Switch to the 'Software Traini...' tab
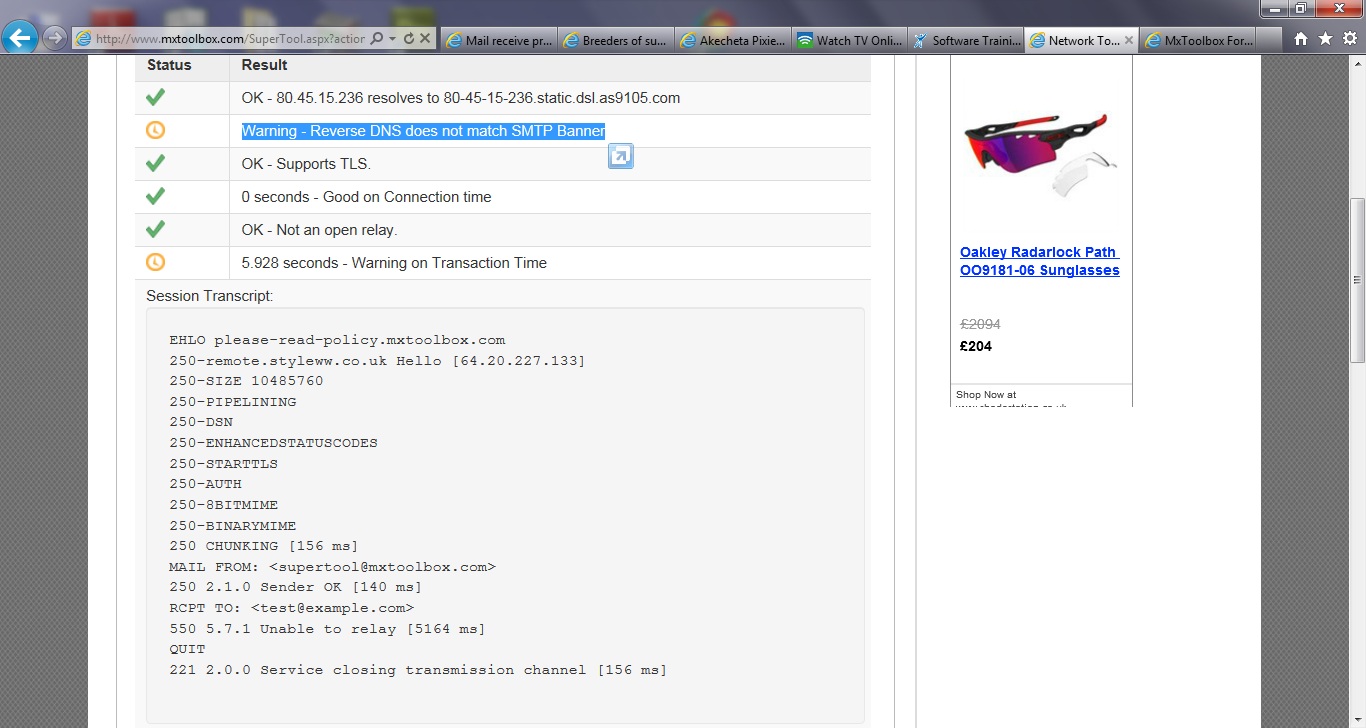This screenshot has width=1366, height=728. pos(965,40)
